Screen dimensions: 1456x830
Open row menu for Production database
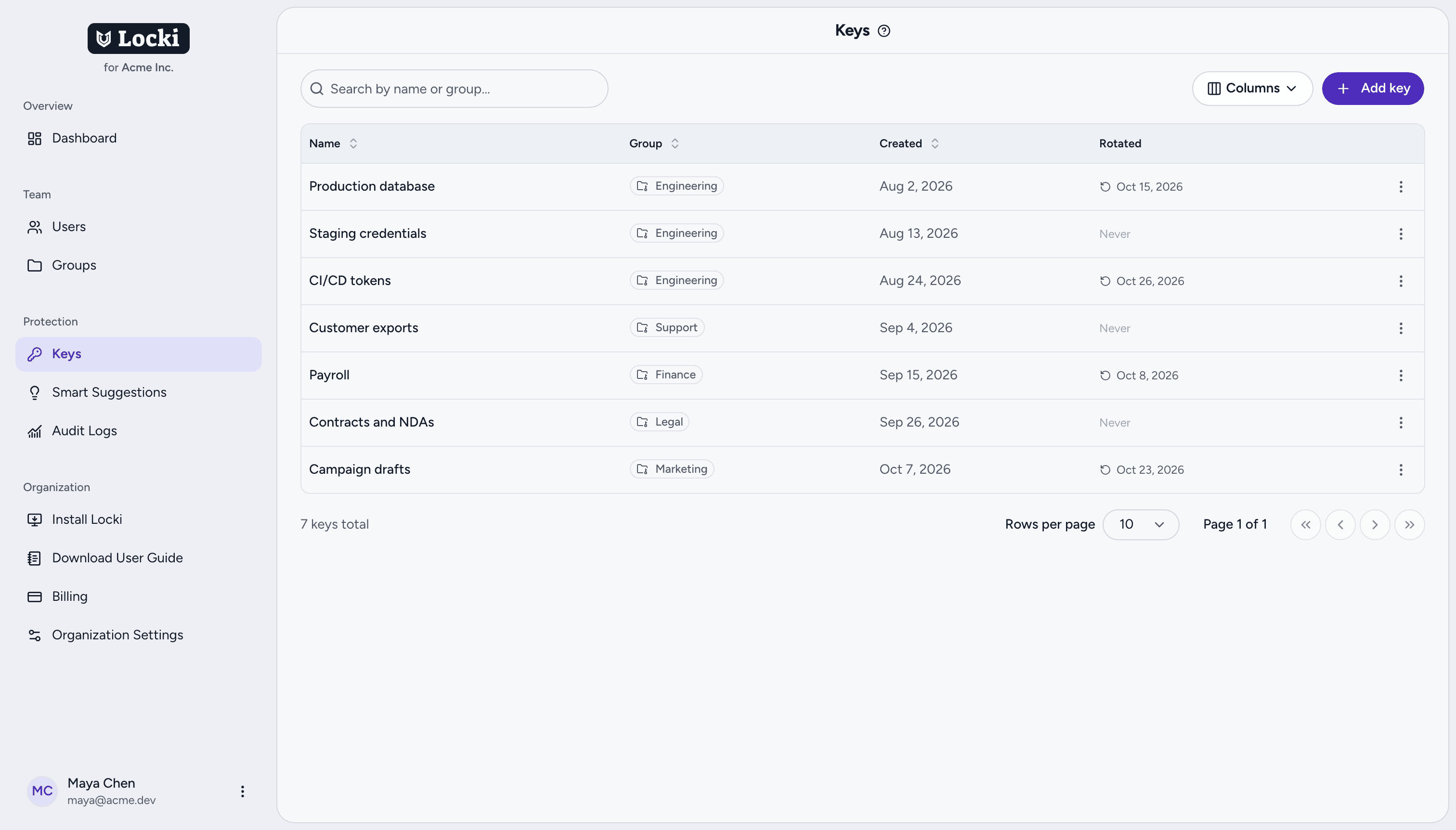tap(1401, 187)
